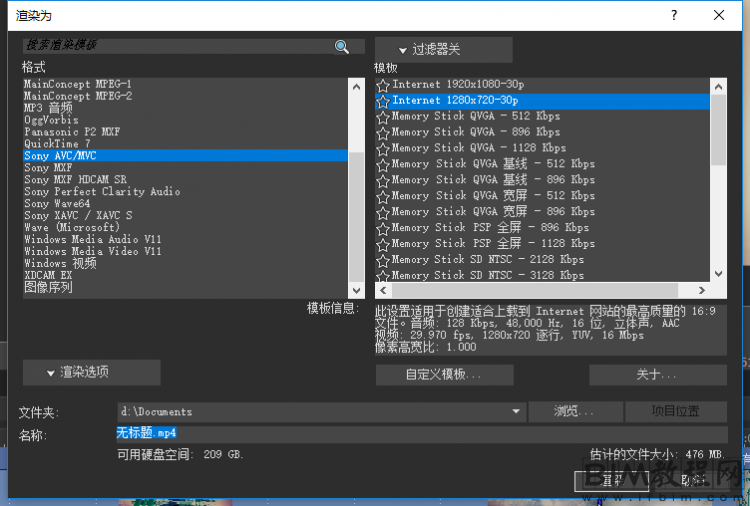
Task: Open the help question mark in title bar
Action: coord(674,15)
